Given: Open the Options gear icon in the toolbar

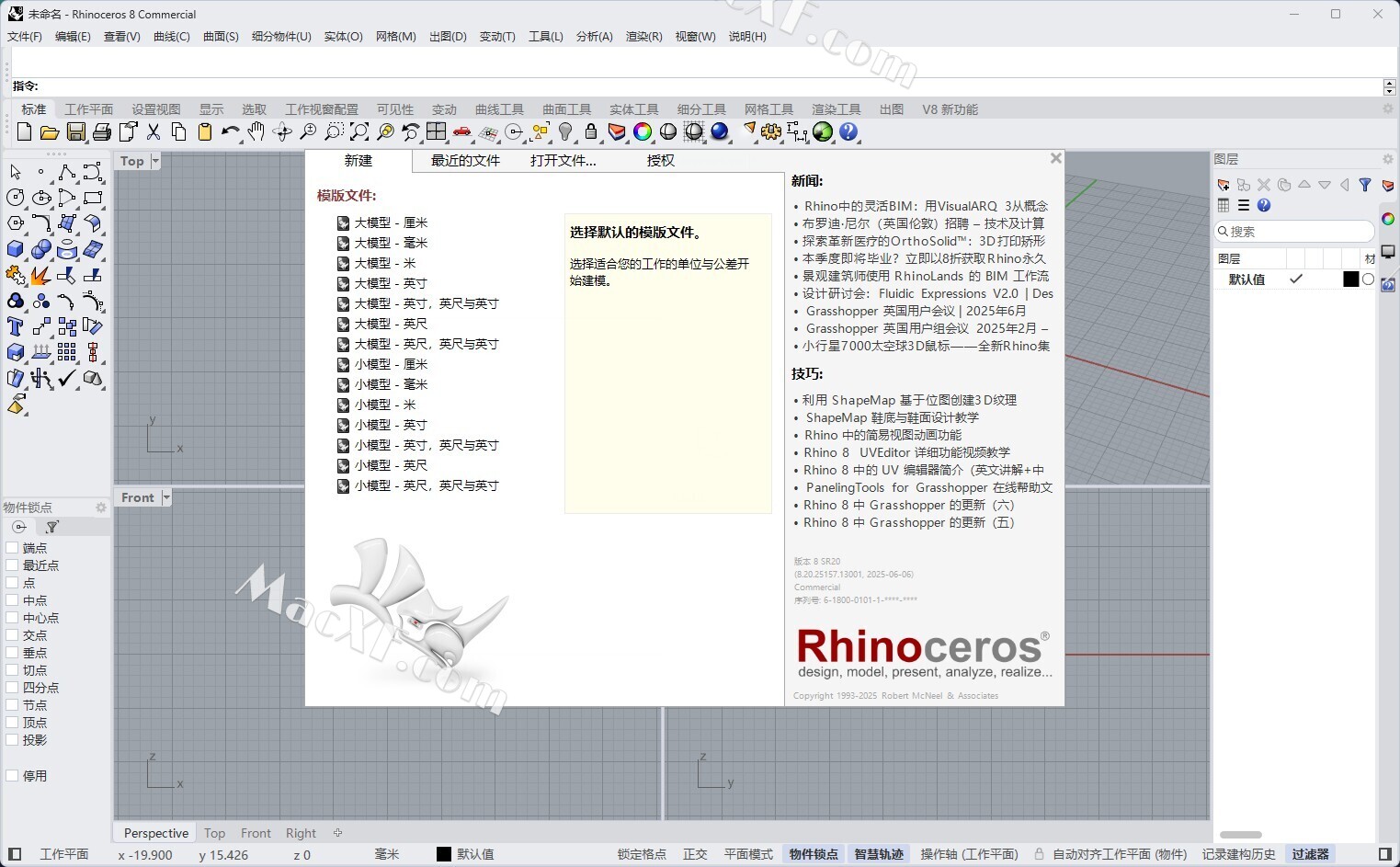Looking at the screenshot, I should (771, 131).
